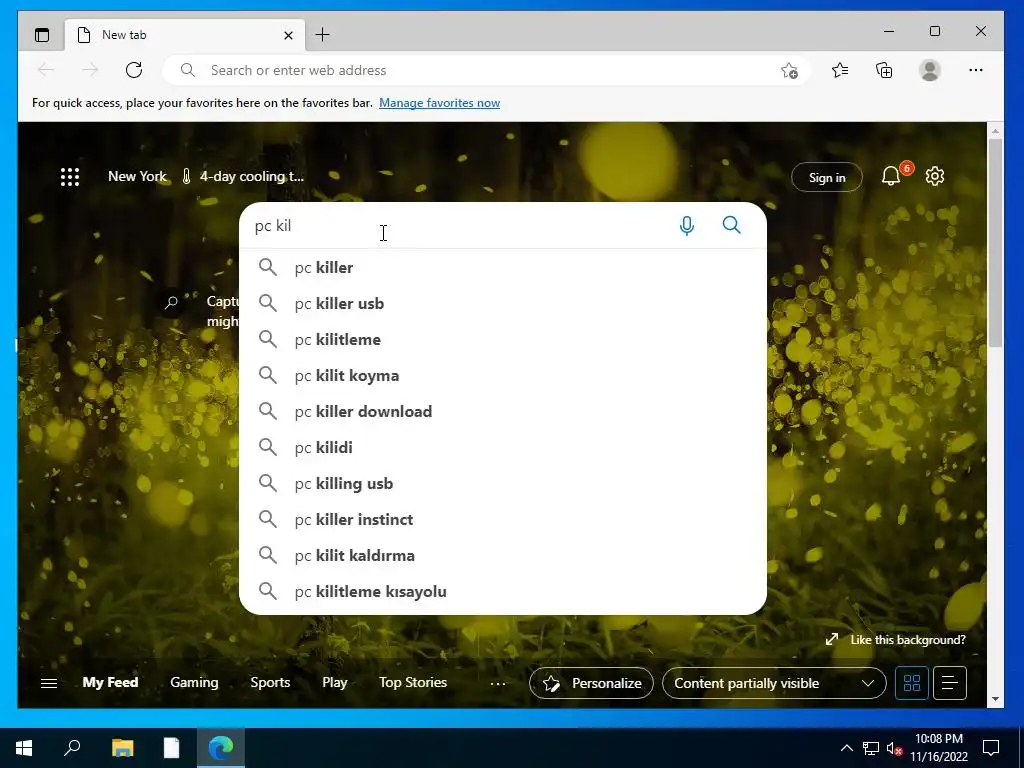Click the muted volume tray icon

894,748
